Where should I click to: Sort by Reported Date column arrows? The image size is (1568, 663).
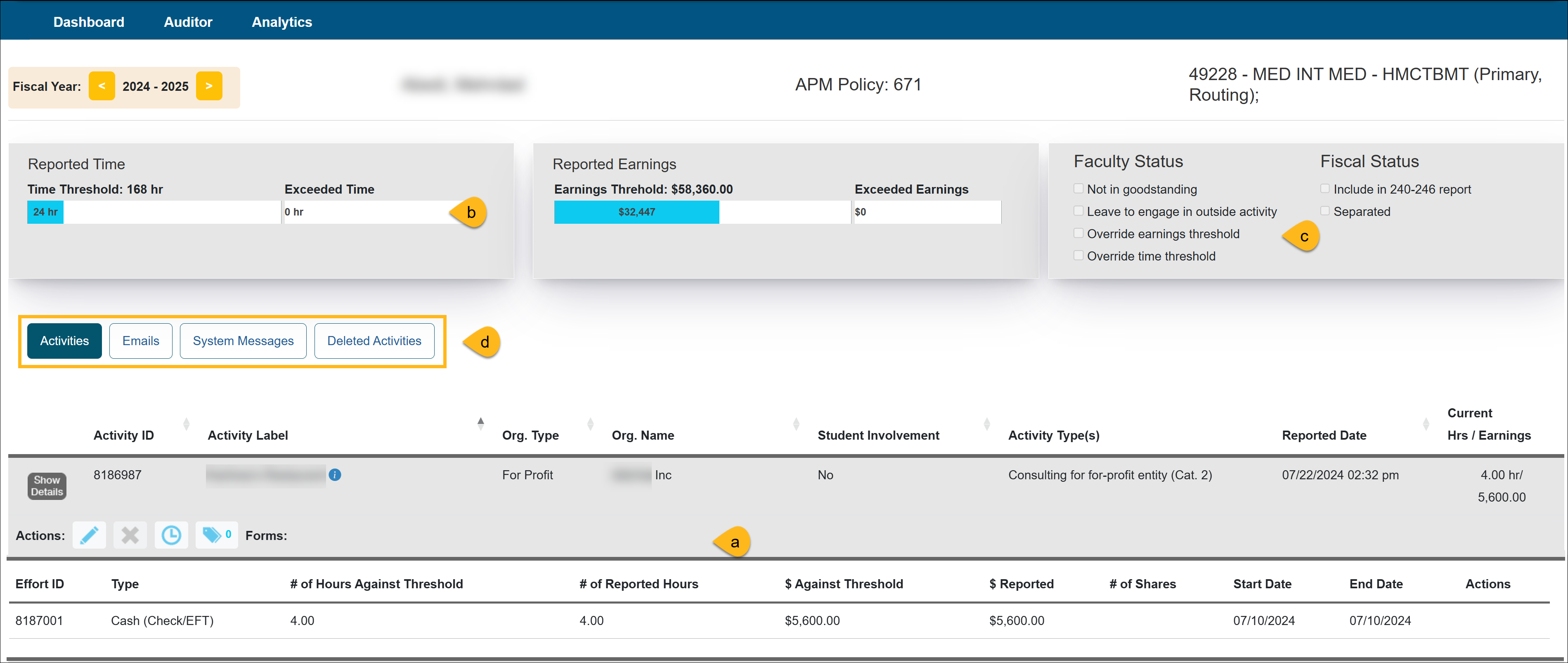[x=1426, y=424]
